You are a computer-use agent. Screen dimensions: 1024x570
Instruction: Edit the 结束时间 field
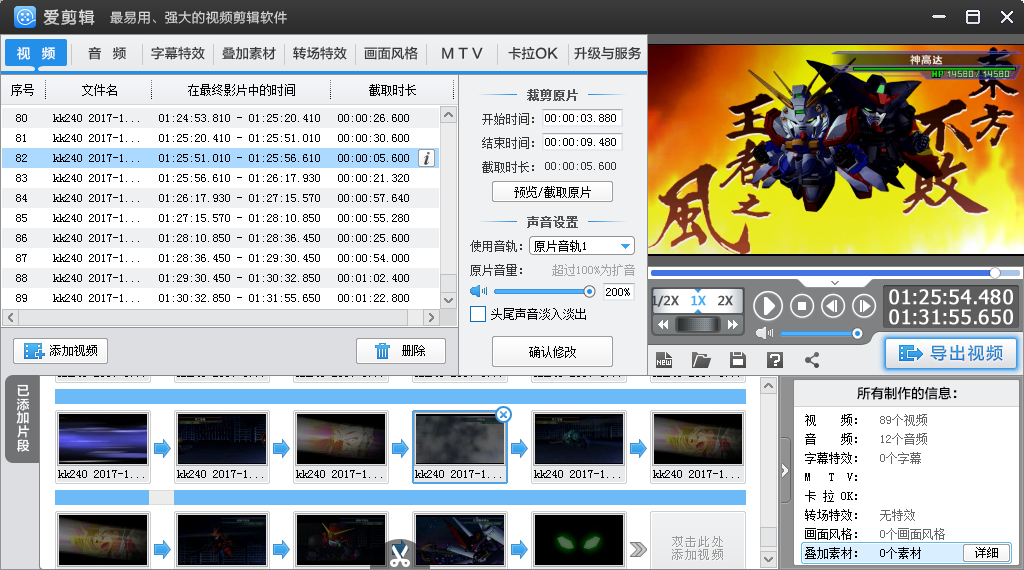(581, 142)
